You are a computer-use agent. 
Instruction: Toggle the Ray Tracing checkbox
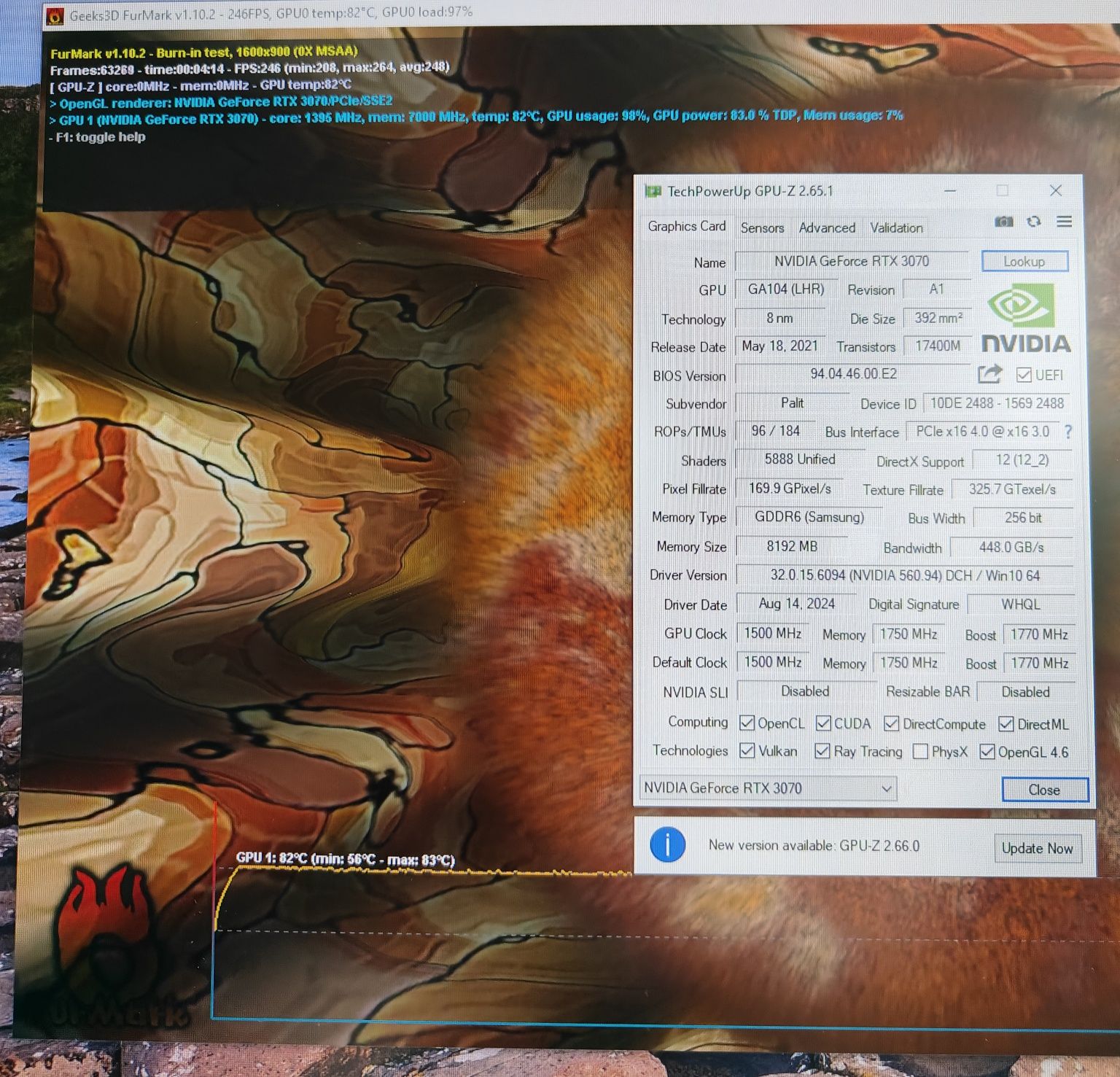click(x=822, y=751)
